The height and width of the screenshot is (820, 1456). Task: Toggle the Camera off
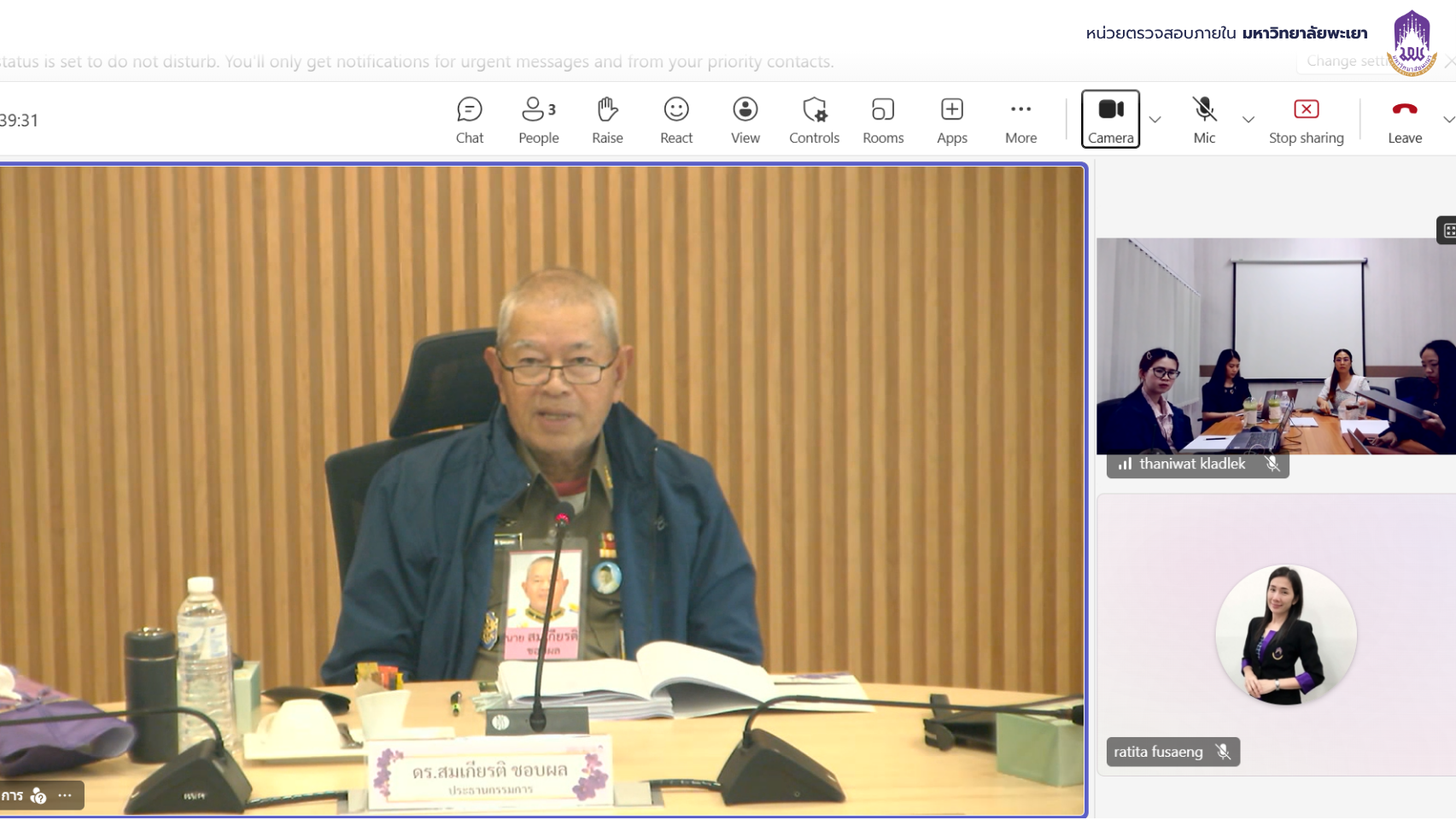click(x=1110, y=119)
